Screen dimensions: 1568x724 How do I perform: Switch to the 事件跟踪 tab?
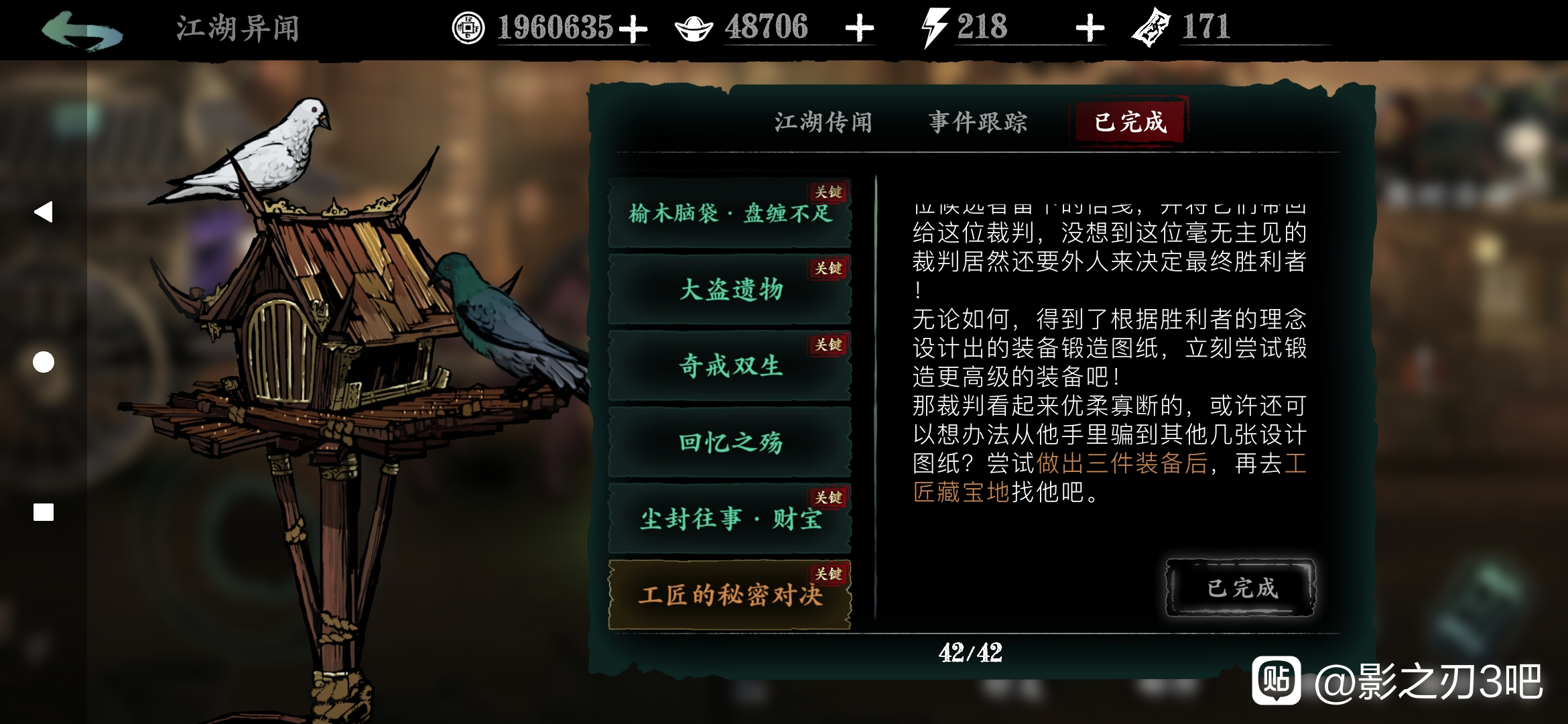click(978, 122)
